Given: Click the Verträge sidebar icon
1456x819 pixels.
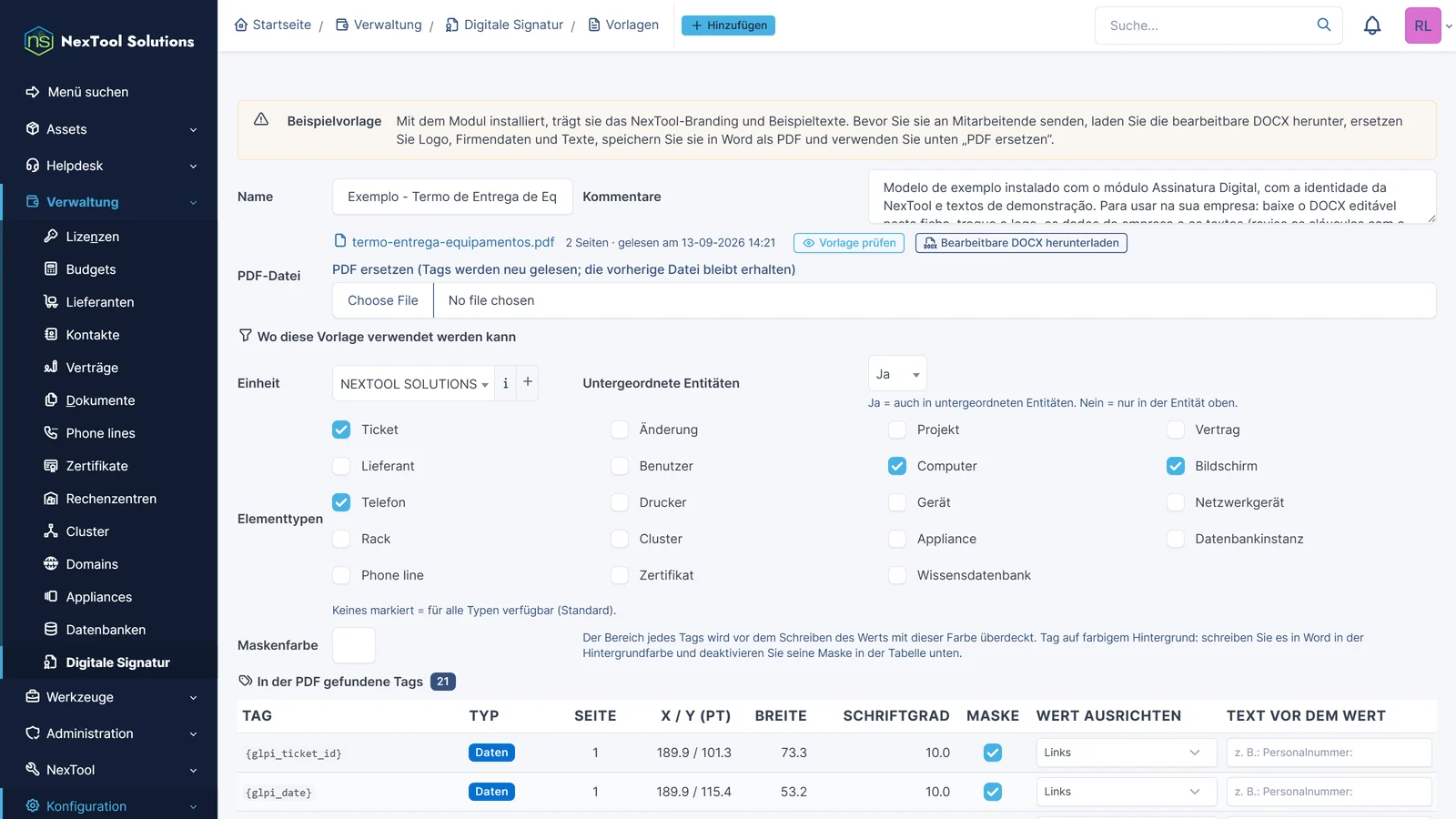Looking at the screenshot, I should 51,368.
